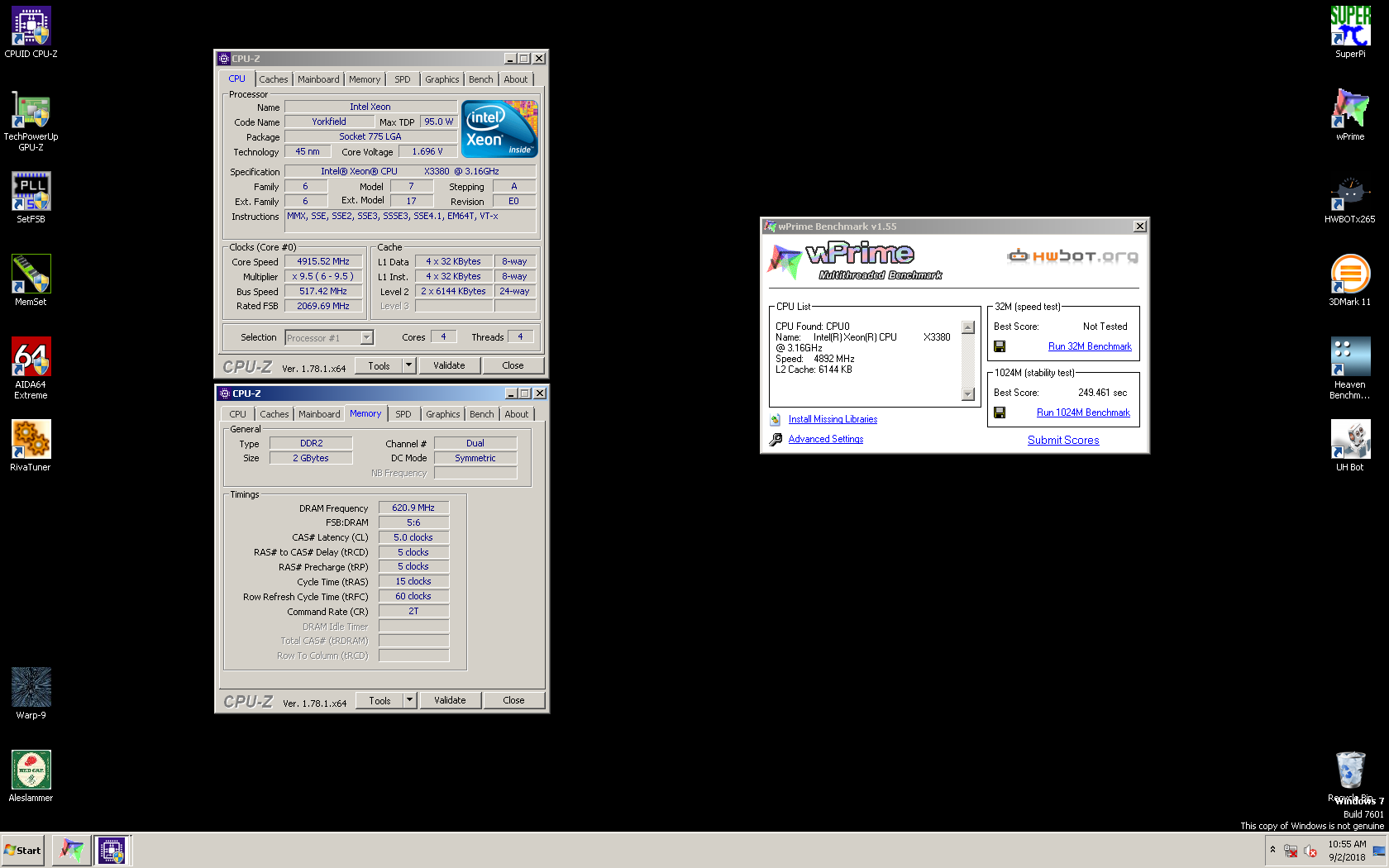Select the wPrime desktop shortcut

pyautogui.click(x=1350, y=115)
